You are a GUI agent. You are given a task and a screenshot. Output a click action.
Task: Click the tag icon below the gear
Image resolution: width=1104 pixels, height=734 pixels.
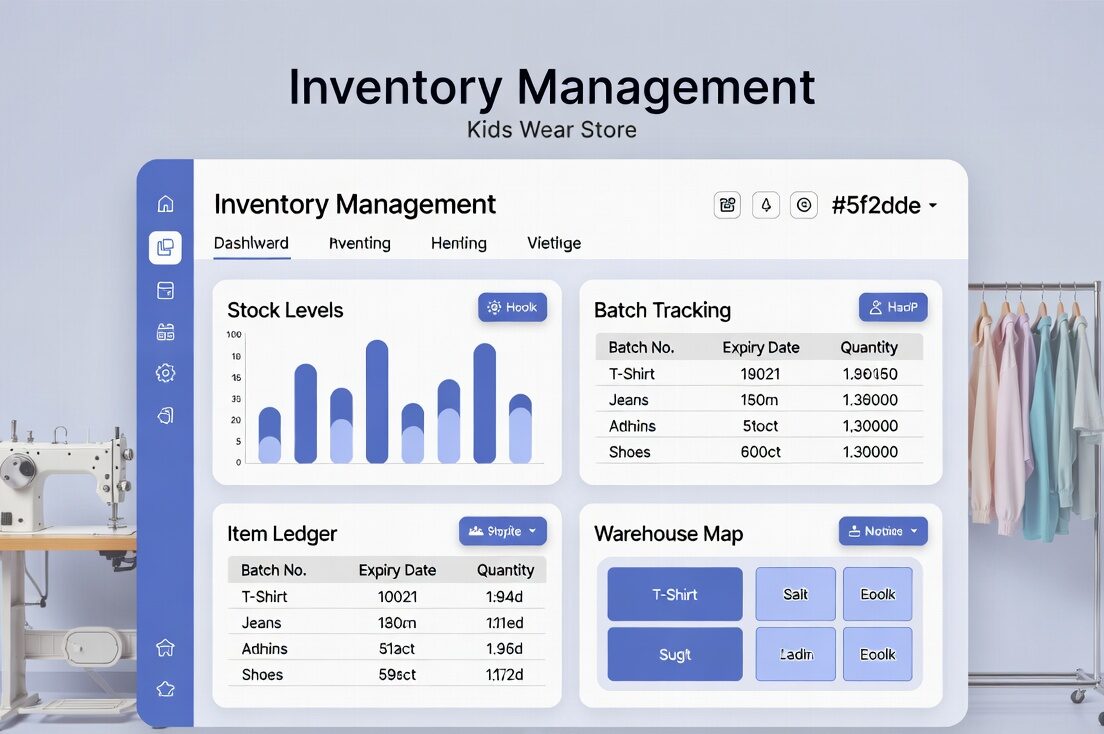(166, 415)
